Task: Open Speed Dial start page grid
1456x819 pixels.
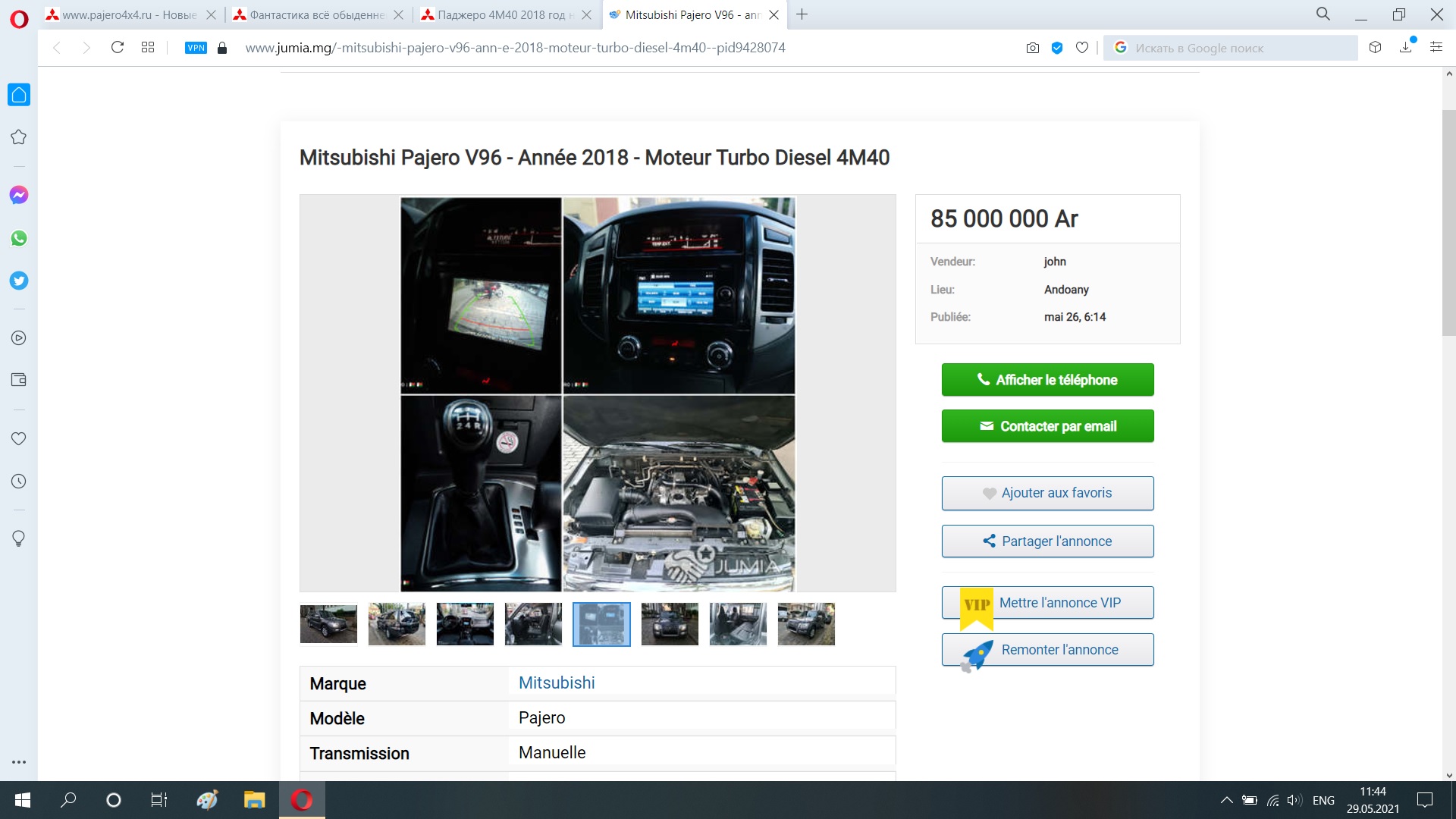Action: pyautogui.click(x=148, y=47)
